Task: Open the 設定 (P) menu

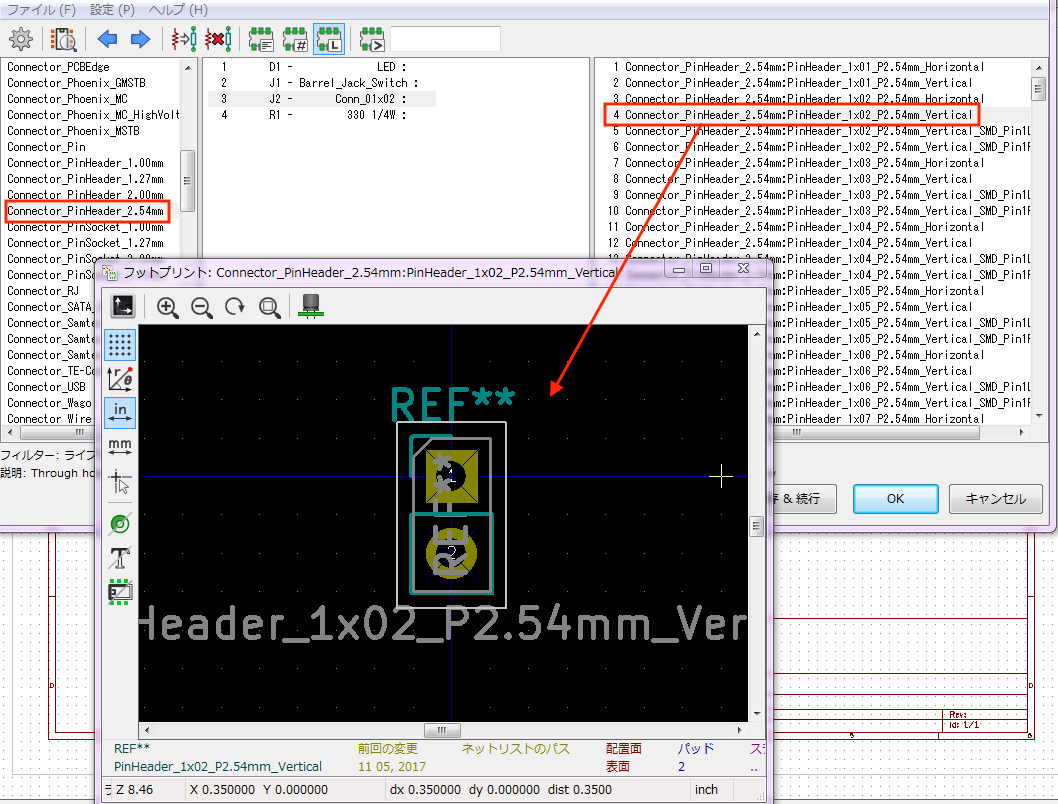Action: [x=112, y=9]
